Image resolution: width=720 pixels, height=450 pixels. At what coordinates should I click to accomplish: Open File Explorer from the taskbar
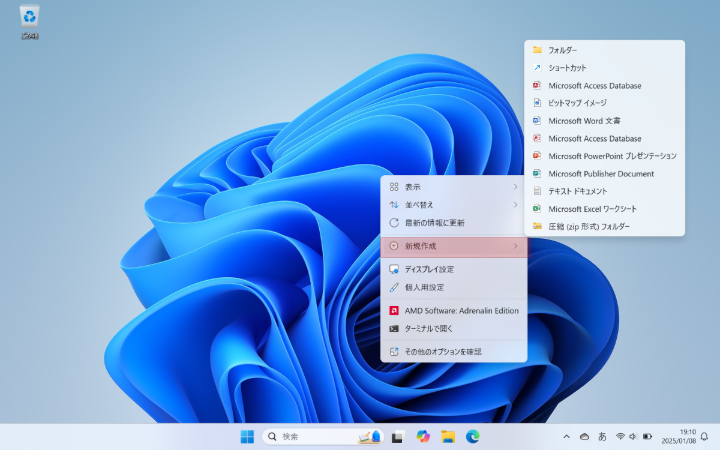coord(448,437)
